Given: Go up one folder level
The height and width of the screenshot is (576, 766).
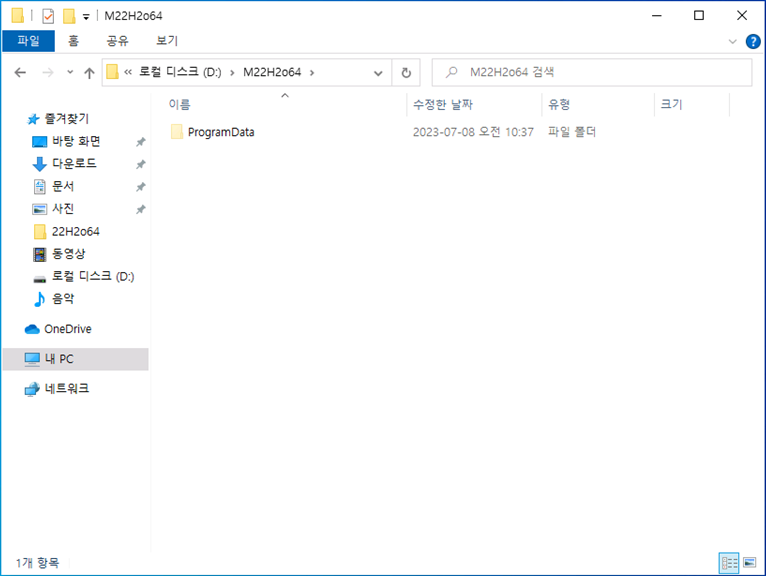Looking at the screenshot, I should tap(89, 73).
